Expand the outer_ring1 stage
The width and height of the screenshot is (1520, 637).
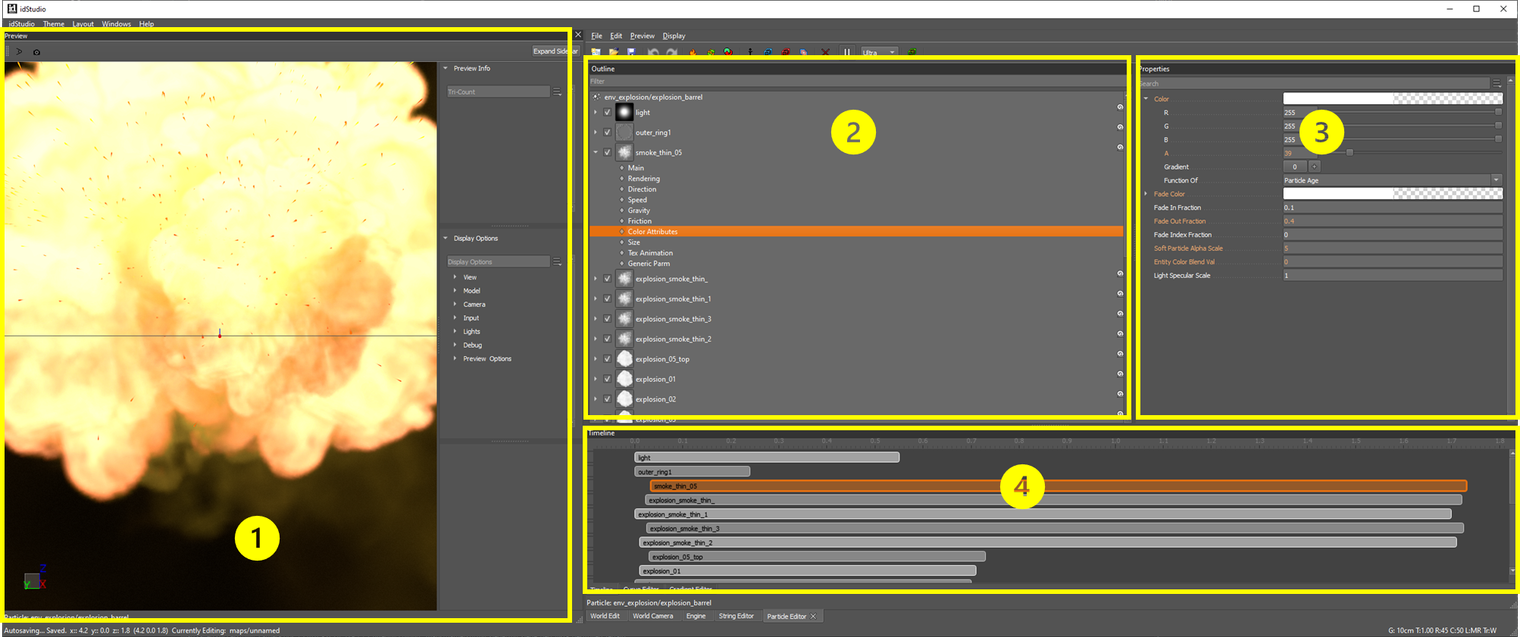595,133
